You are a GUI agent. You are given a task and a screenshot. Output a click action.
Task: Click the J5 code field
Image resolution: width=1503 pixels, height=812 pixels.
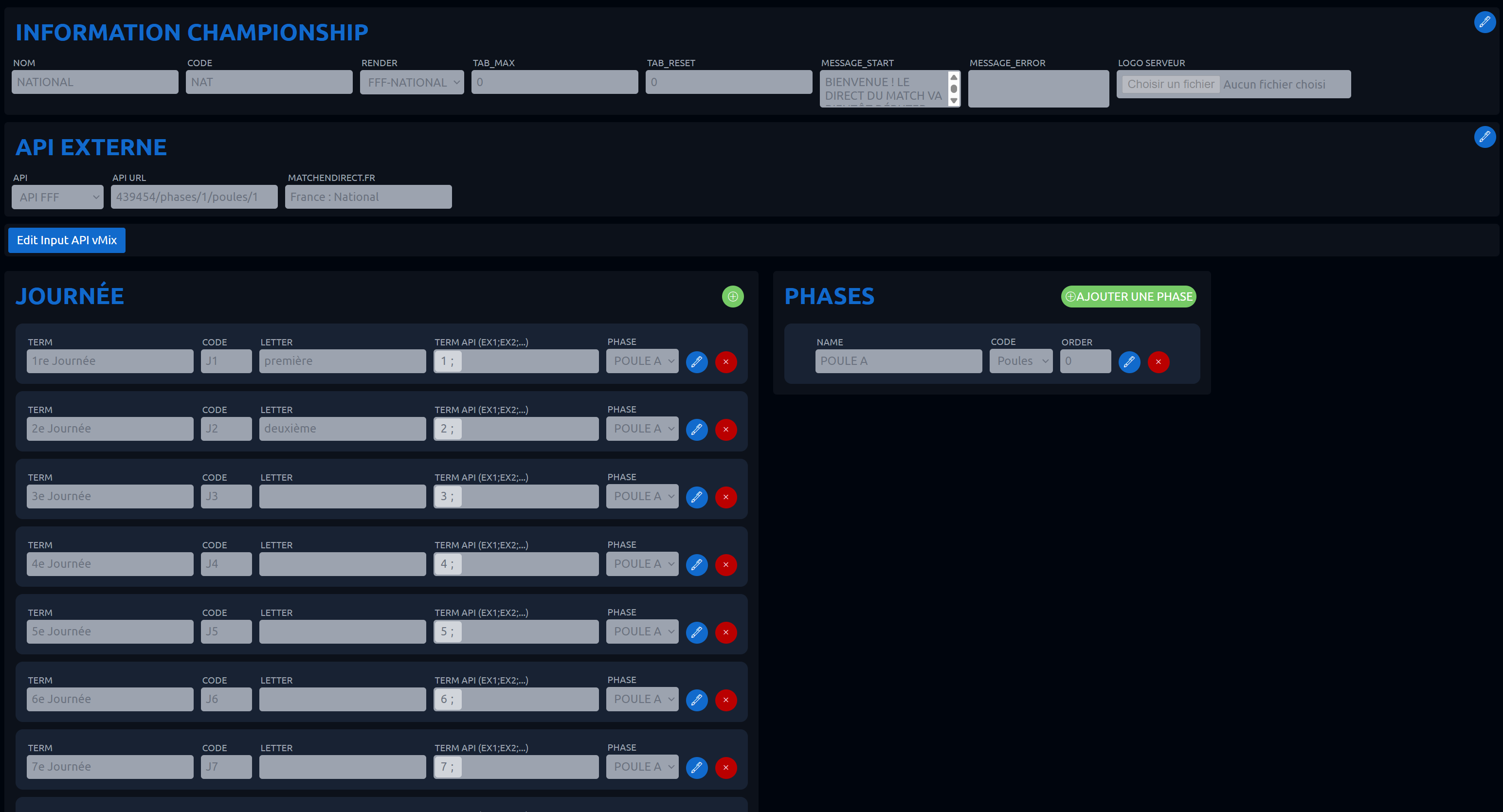pos(226,632)
